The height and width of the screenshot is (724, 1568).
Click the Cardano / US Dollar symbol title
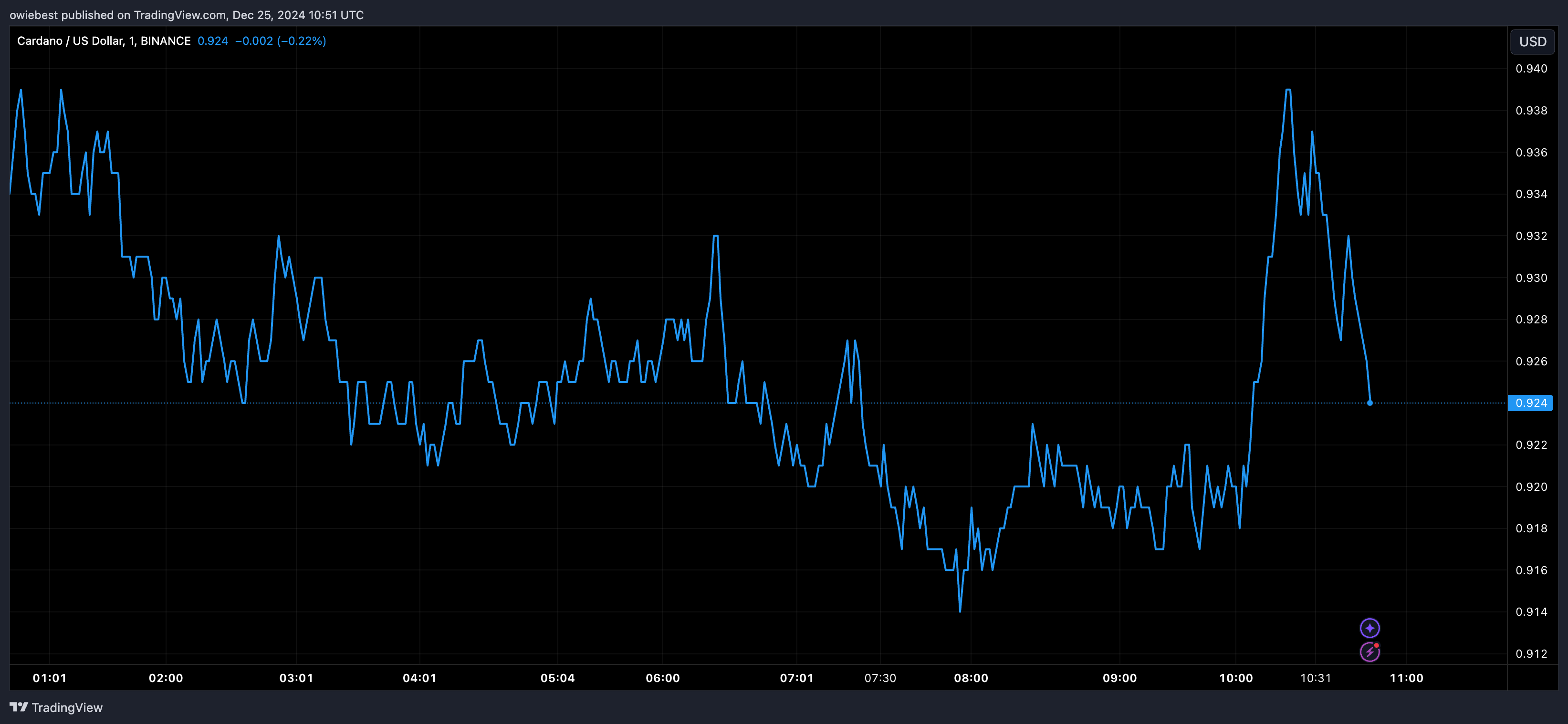[104, 41]
